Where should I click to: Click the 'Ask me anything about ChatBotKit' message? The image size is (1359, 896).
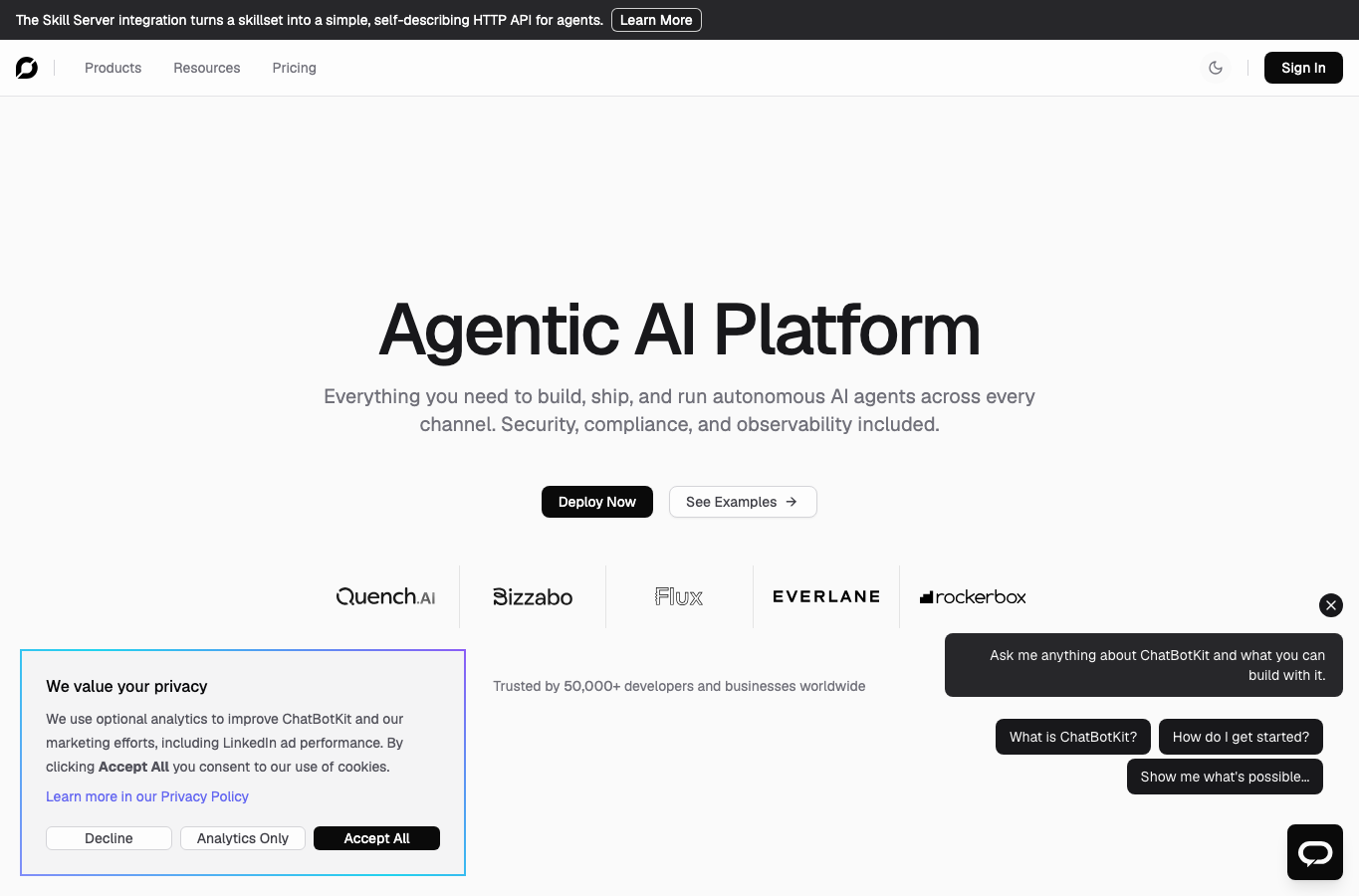pyautogui.click(x=1144, y=665)
